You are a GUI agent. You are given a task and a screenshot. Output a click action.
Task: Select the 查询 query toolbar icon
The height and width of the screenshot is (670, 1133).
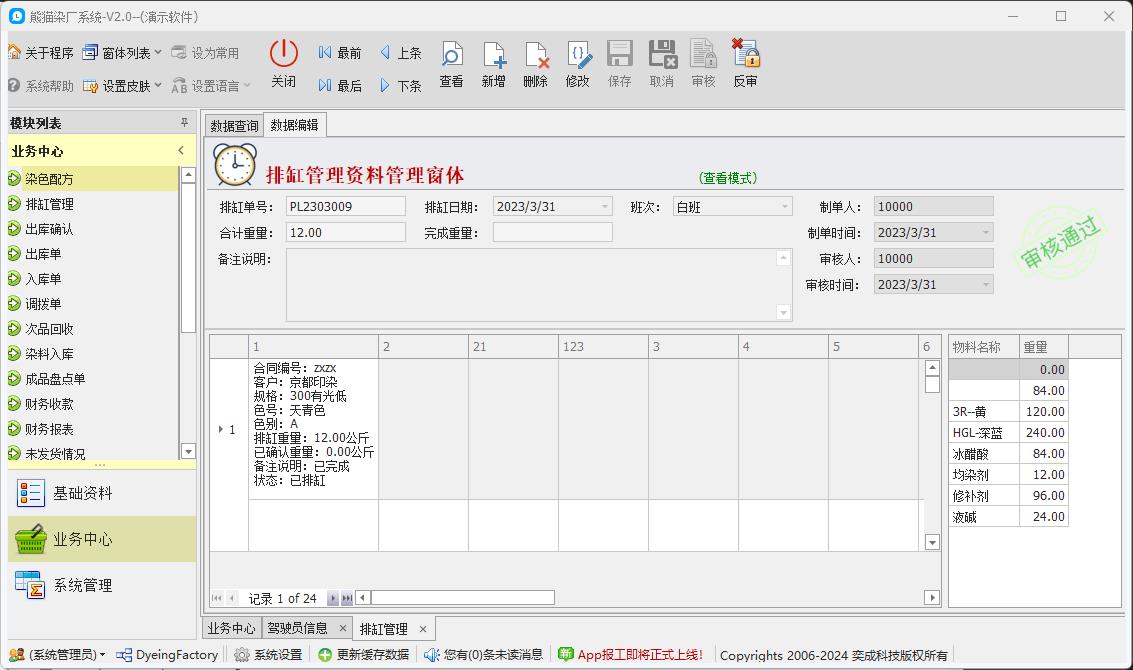(x=451, y=62)
